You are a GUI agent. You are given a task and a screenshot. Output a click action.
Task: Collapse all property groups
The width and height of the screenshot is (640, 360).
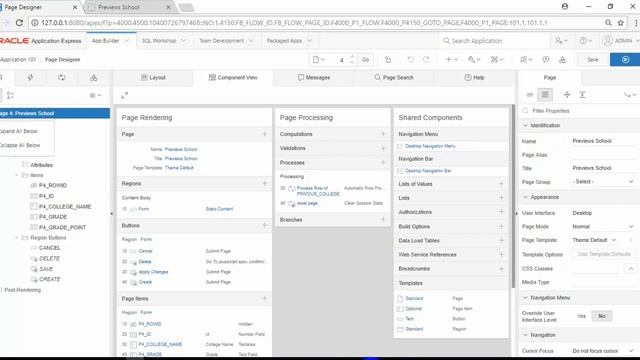pyautogui.click(x=567, y=95)
